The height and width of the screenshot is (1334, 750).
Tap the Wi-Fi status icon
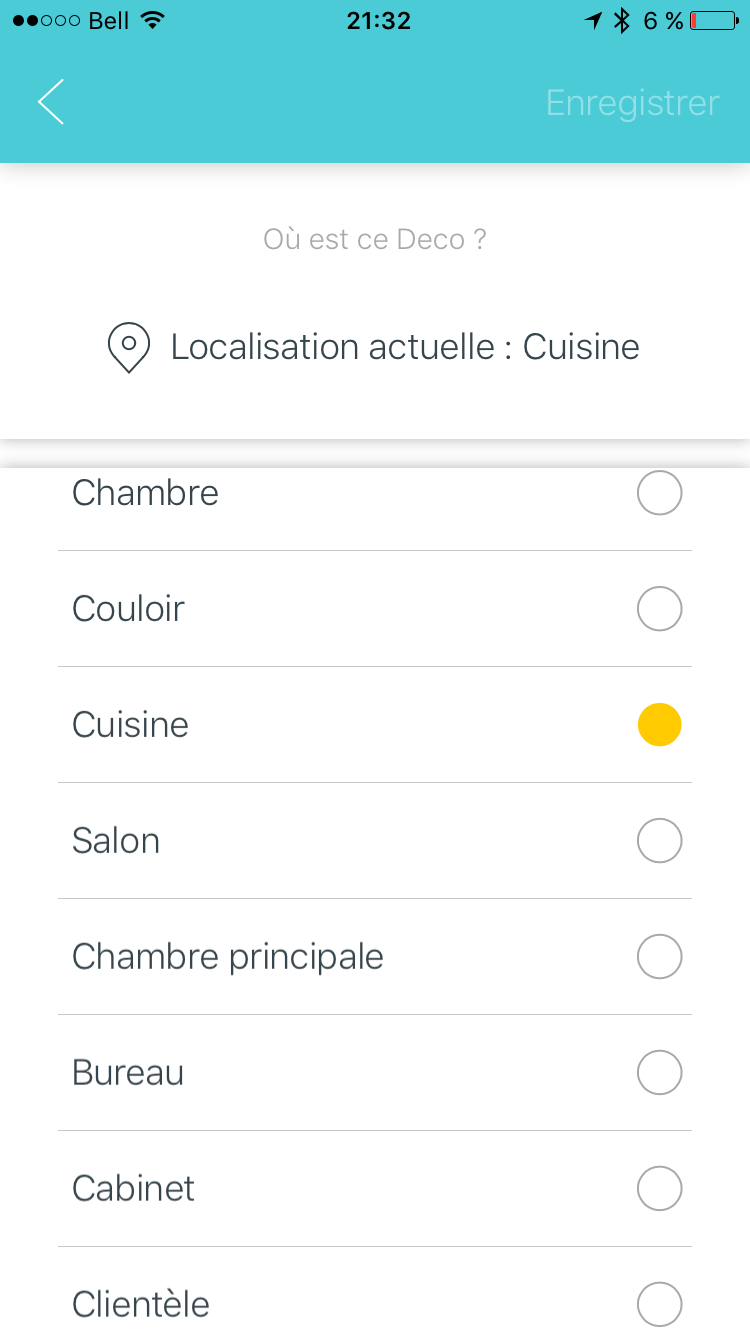[152, 21]
